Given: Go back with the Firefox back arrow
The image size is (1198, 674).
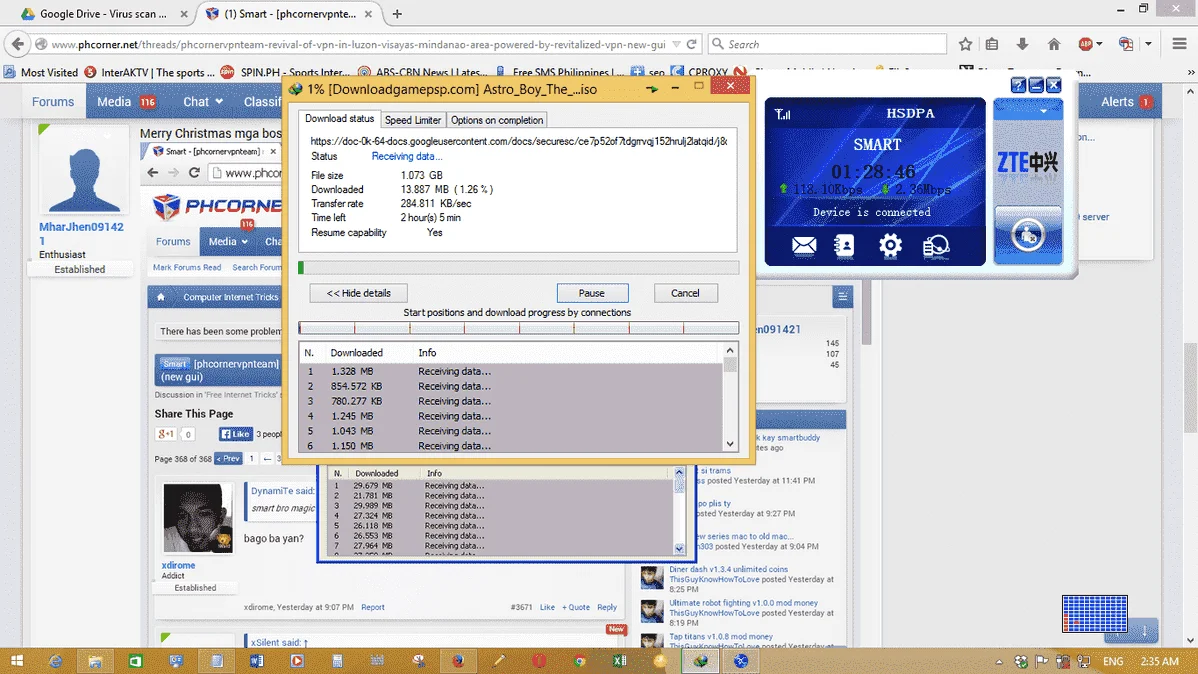Looking at the screenshot, I should click(18, 44).
